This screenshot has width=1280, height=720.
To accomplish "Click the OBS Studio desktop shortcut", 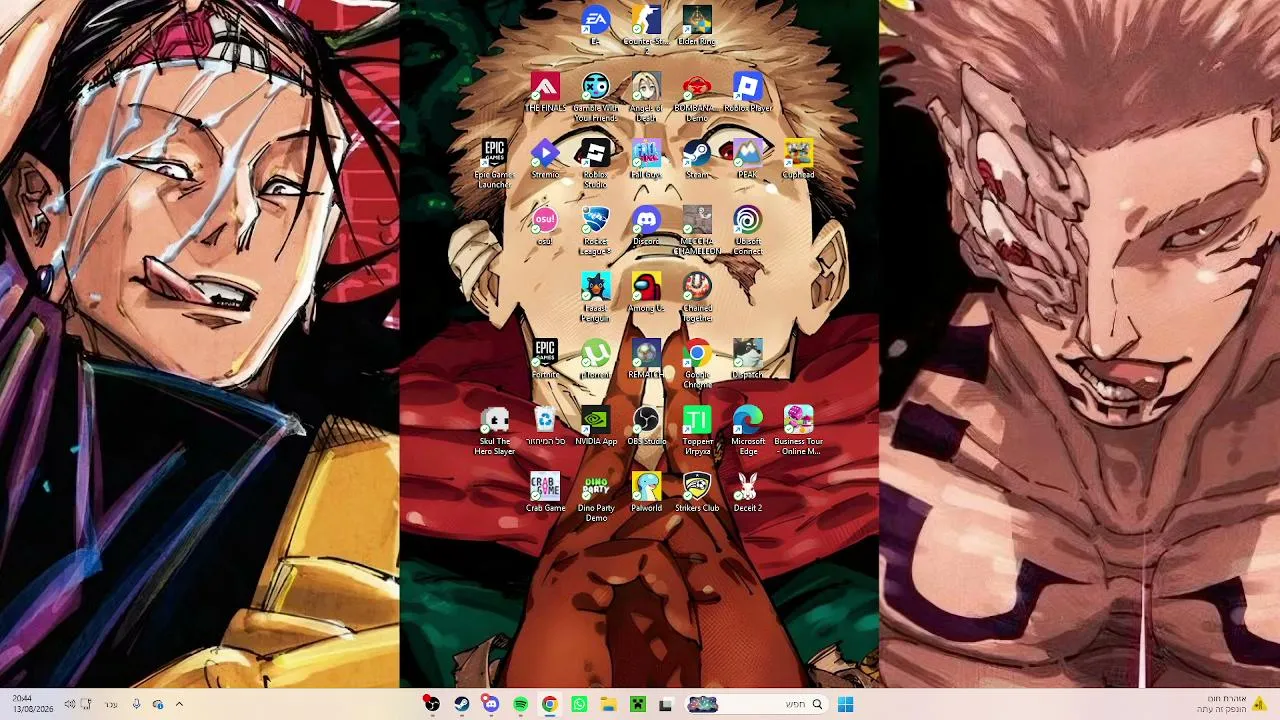I will click(x=646, y=426).
